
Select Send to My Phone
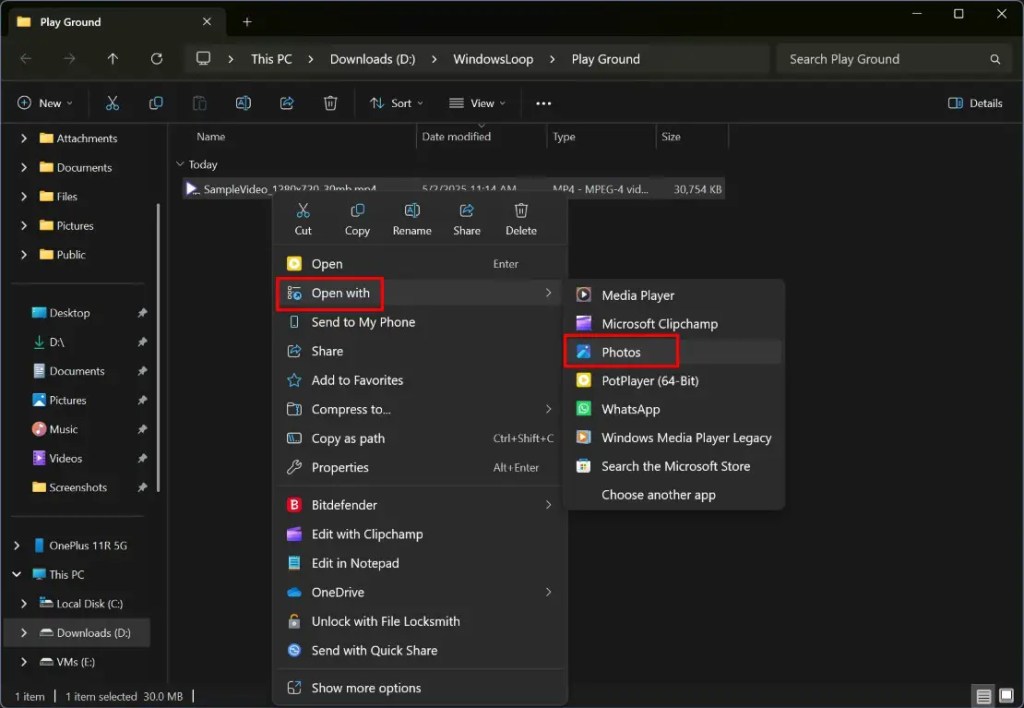[419, 322]
